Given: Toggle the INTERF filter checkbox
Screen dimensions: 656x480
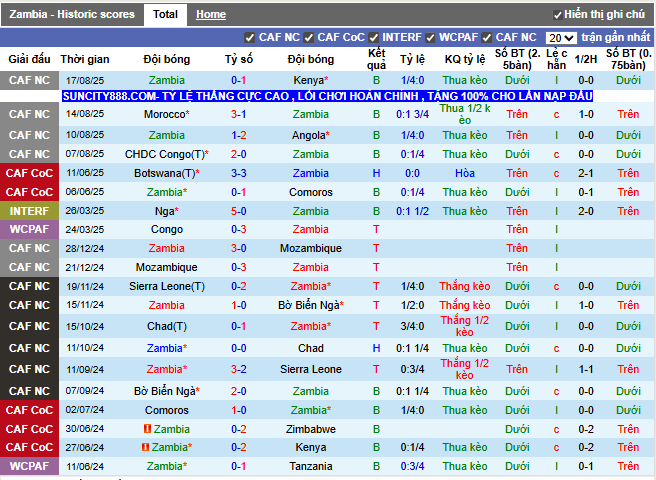Looking at the screenshot, I should [x=374, y=38].
